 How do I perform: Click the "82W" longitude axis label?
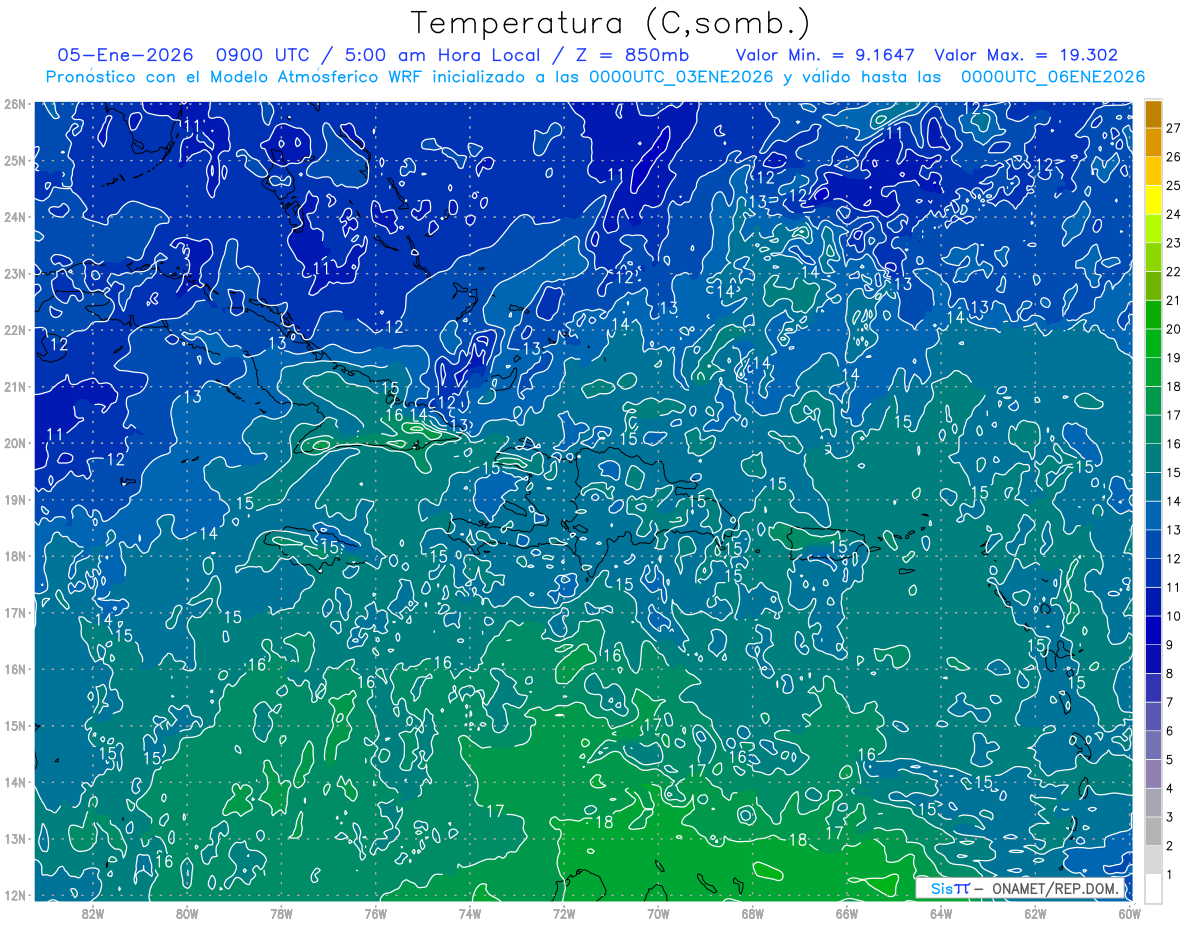click(x=93, y=912)
